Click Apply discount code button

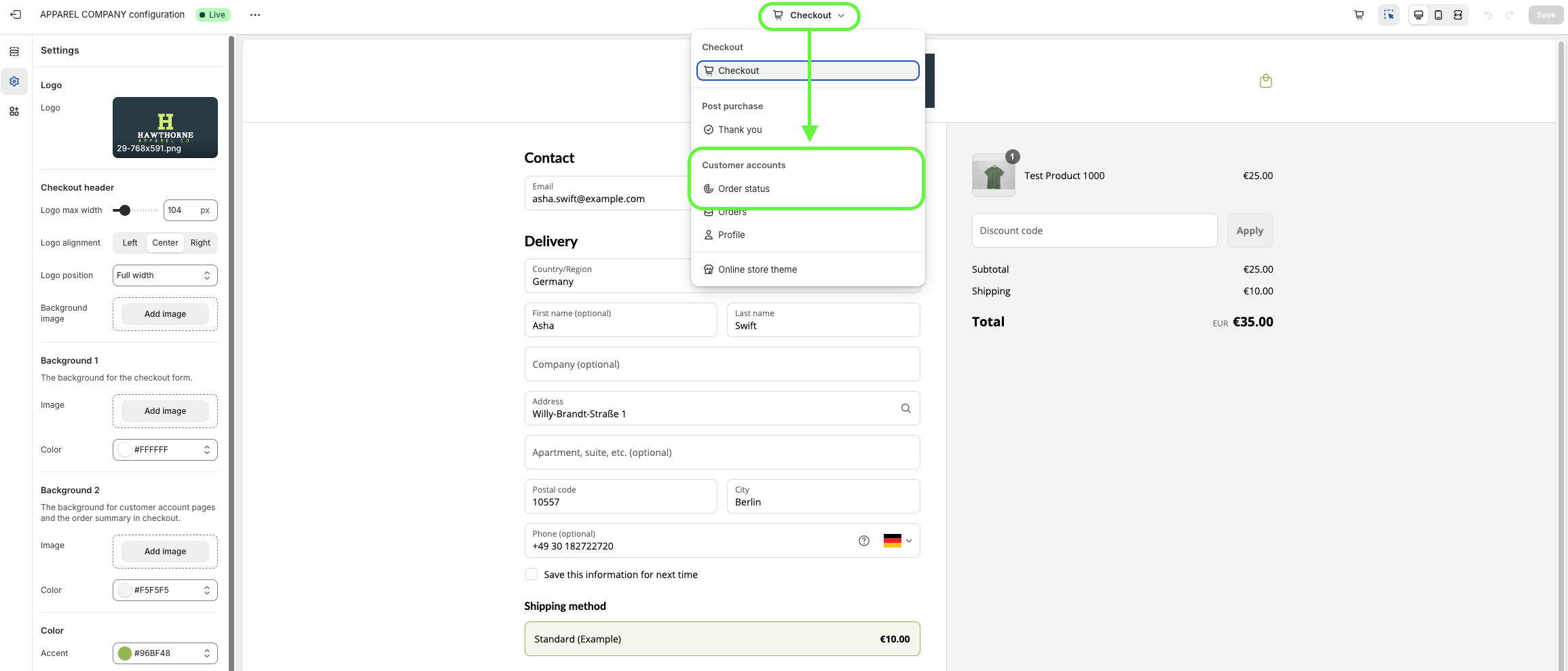1249,231
